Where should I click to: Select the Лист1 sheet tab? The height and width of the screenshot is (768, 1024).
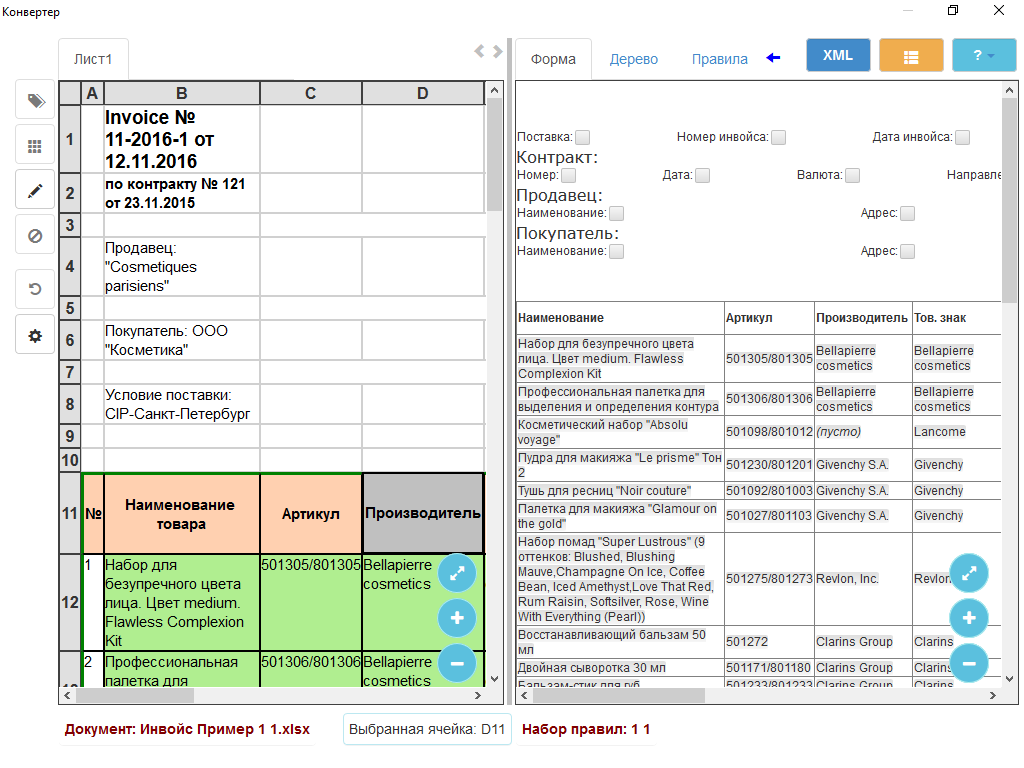[x=93, y=59]
